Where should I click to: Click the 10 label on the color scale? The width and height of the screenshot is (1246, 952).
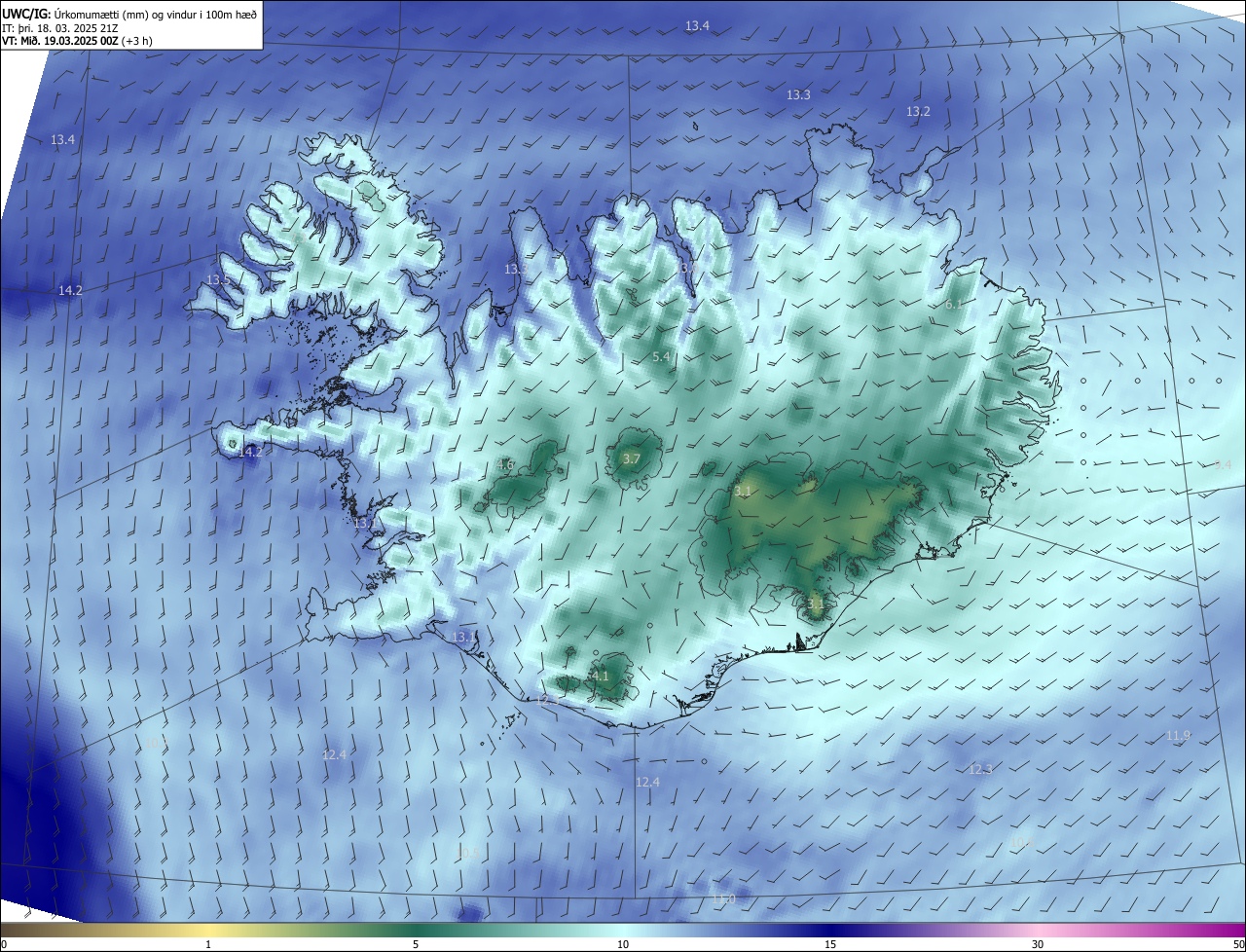pos(623,944)
